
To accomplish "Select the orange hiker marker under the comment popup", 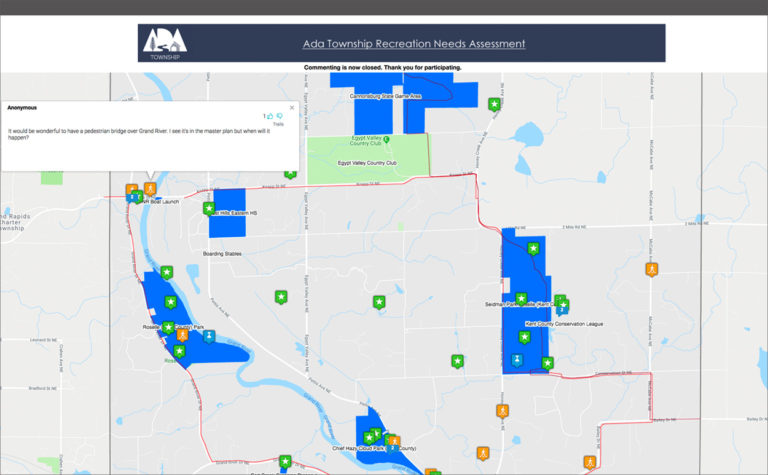I will 150,188.
